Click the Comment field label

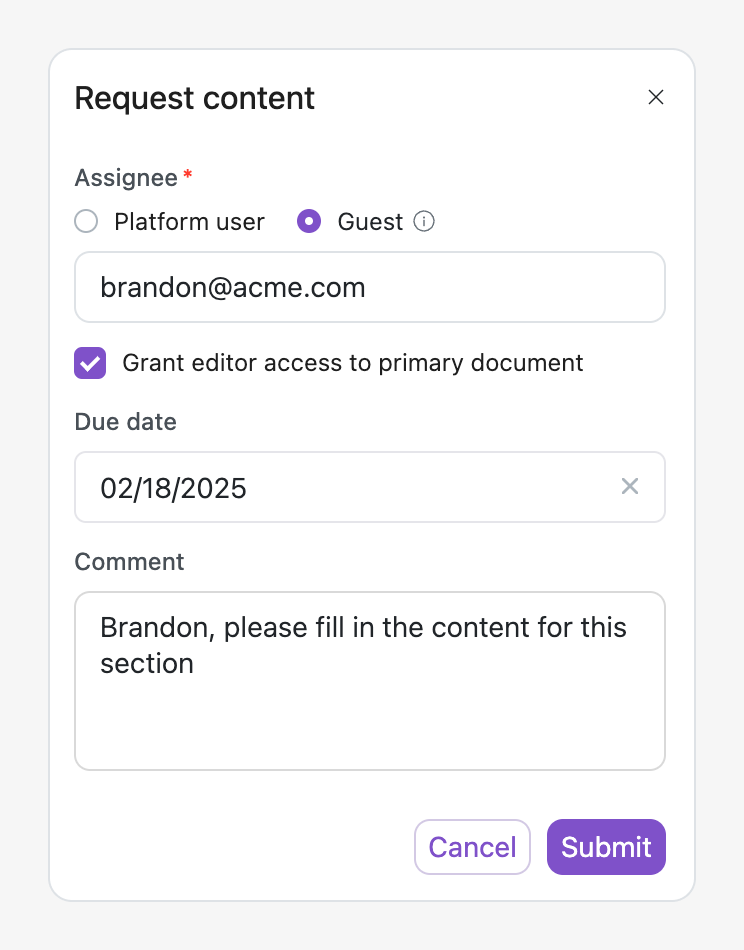[x=129, y=562]
